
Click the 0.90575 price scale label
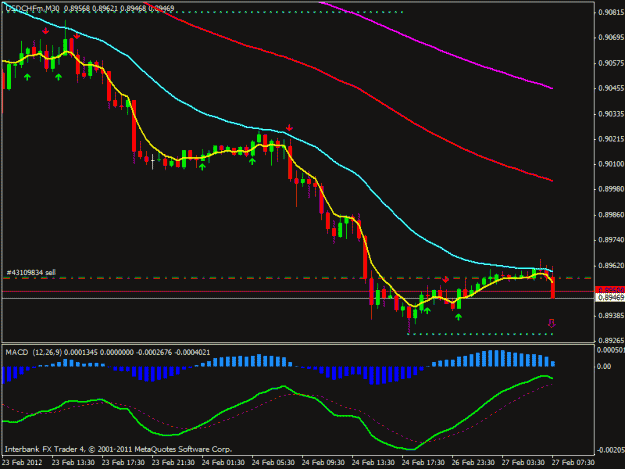click(611, 63)
